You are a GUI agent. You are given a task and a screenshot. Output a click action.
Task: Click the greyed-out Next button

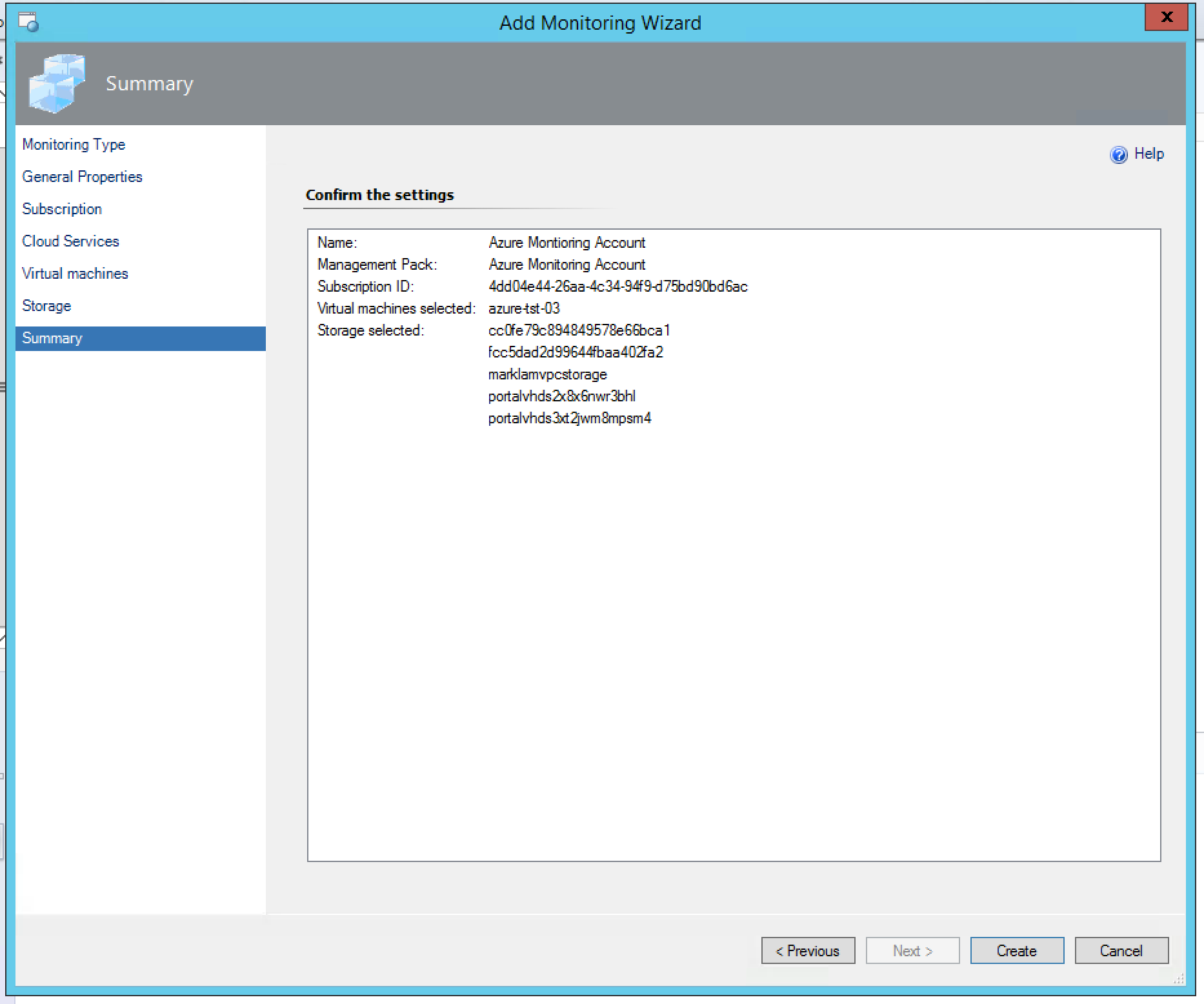pos(912,950)
